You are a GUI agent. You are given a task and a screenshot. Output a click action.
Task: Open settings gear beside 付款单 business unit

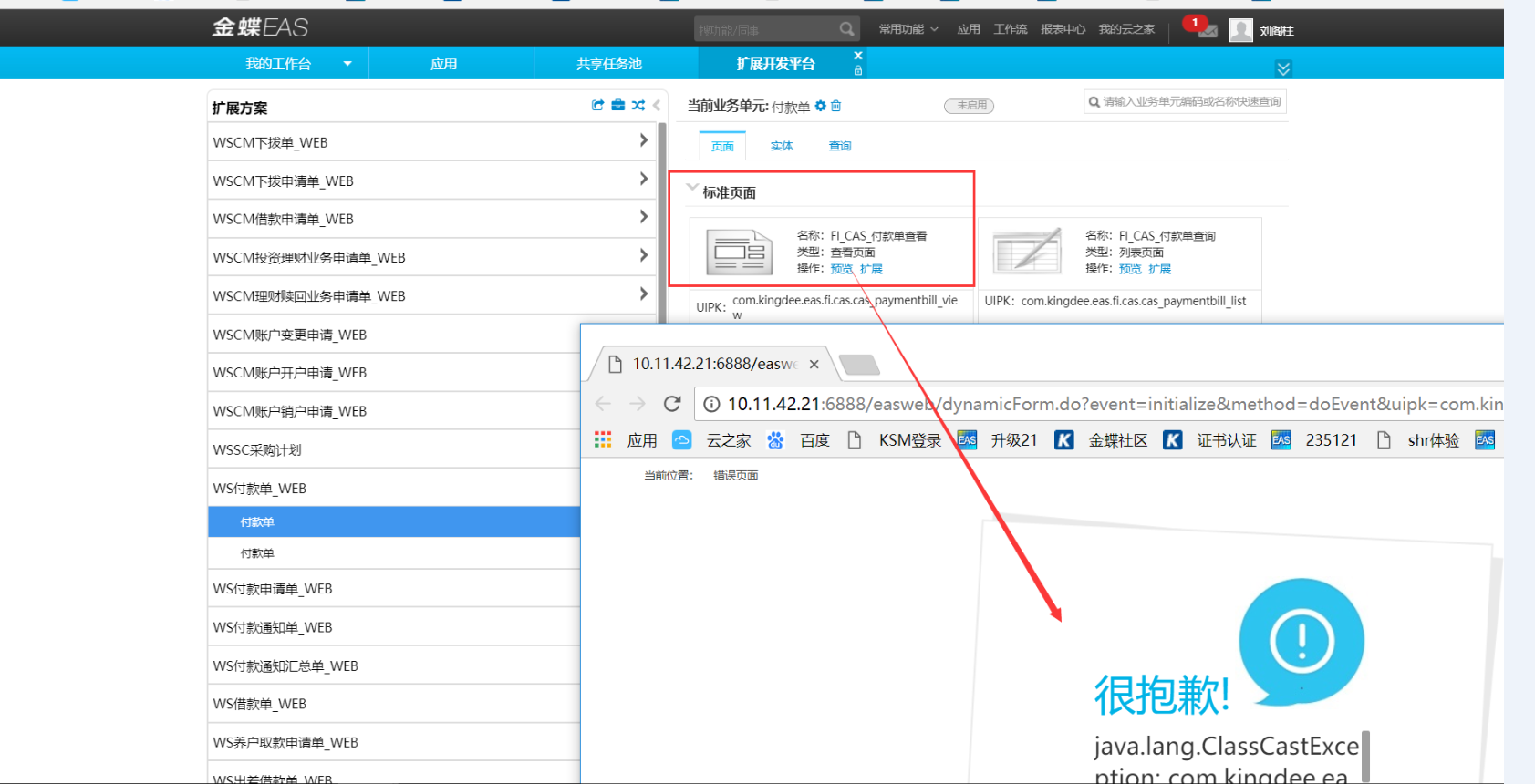(820, 106)
